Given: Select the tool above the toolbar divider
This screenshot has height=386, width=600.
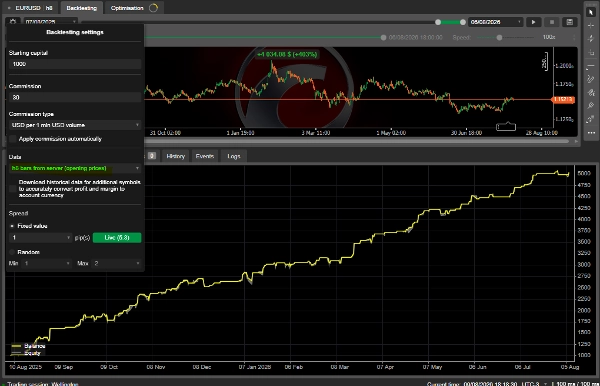Looking at the screenshot, I should [591, 52].
